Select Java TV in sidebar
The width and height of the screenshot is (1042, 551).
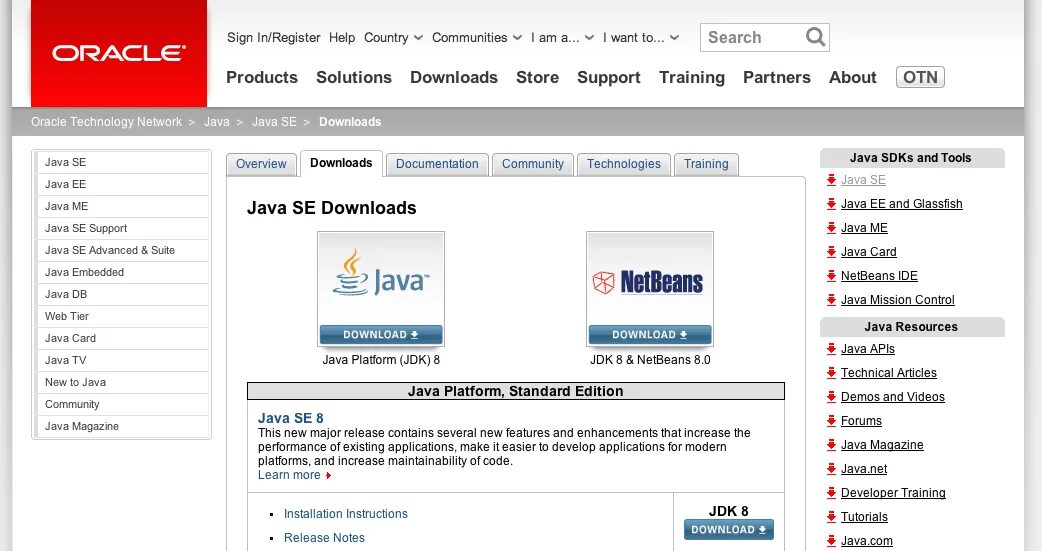(x=122, y=360)
